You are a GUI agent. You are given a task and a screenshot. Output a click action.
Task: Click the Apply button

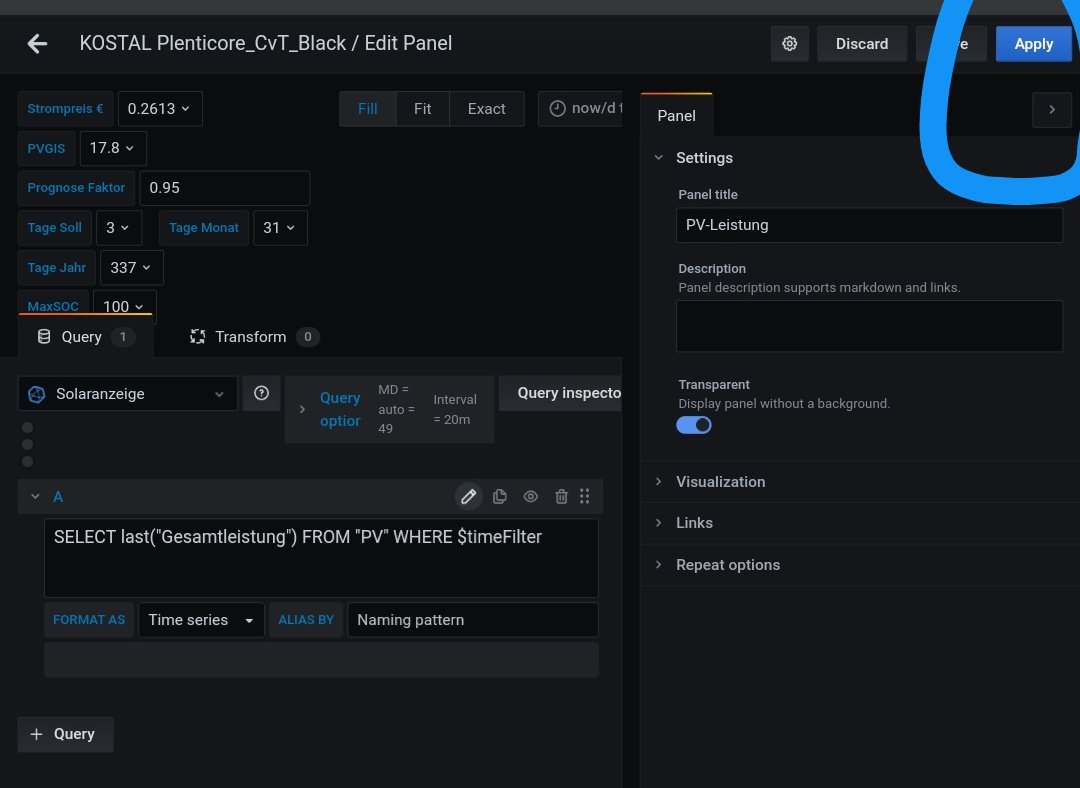click(x=1033, y=44)
